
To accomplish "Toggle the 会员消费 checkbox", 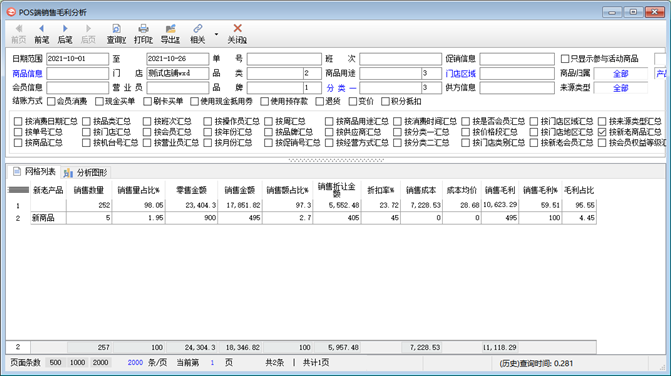I will 51,101.
